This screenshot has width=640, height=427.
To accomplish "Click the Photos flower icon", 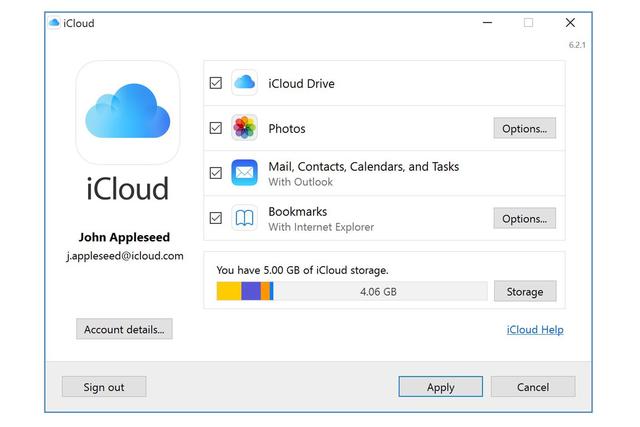I will click(245, 128).
